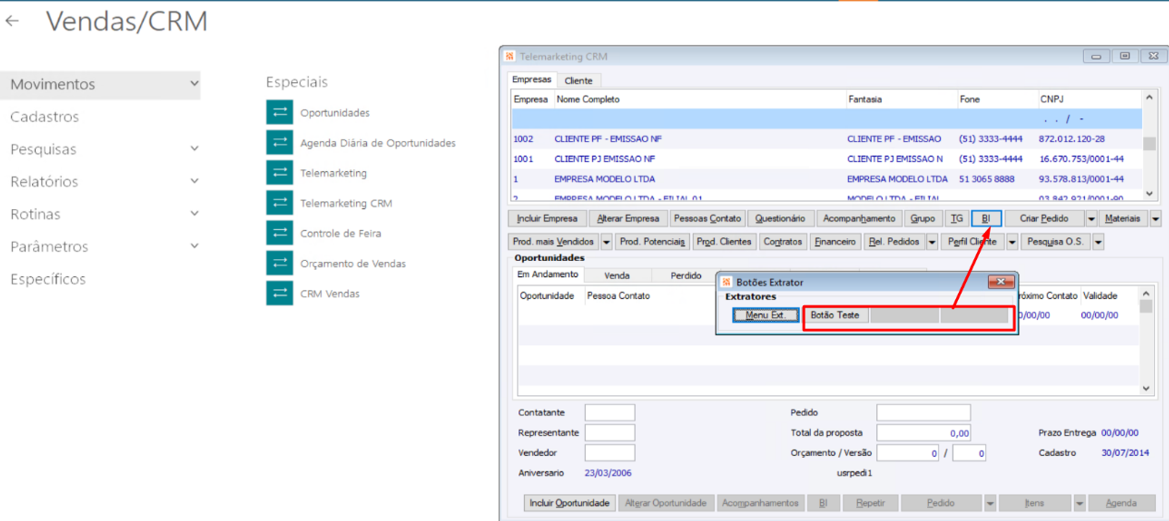Click the BI button in company toolbar
1169x521 pixels.
coord(986,218)
